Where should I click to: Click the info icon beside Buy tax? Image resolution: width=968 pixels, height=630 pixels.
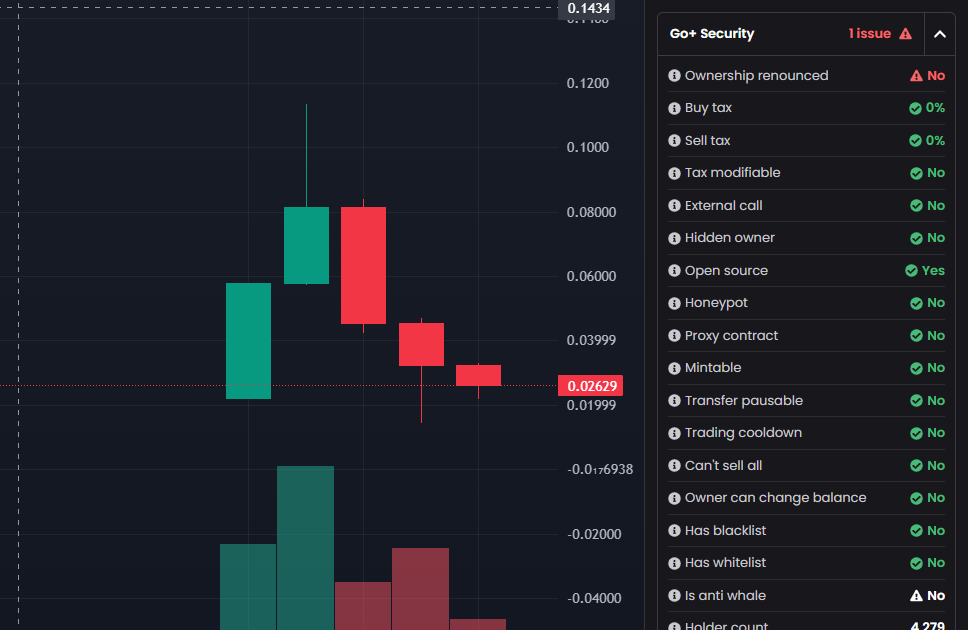click(674, 108)
